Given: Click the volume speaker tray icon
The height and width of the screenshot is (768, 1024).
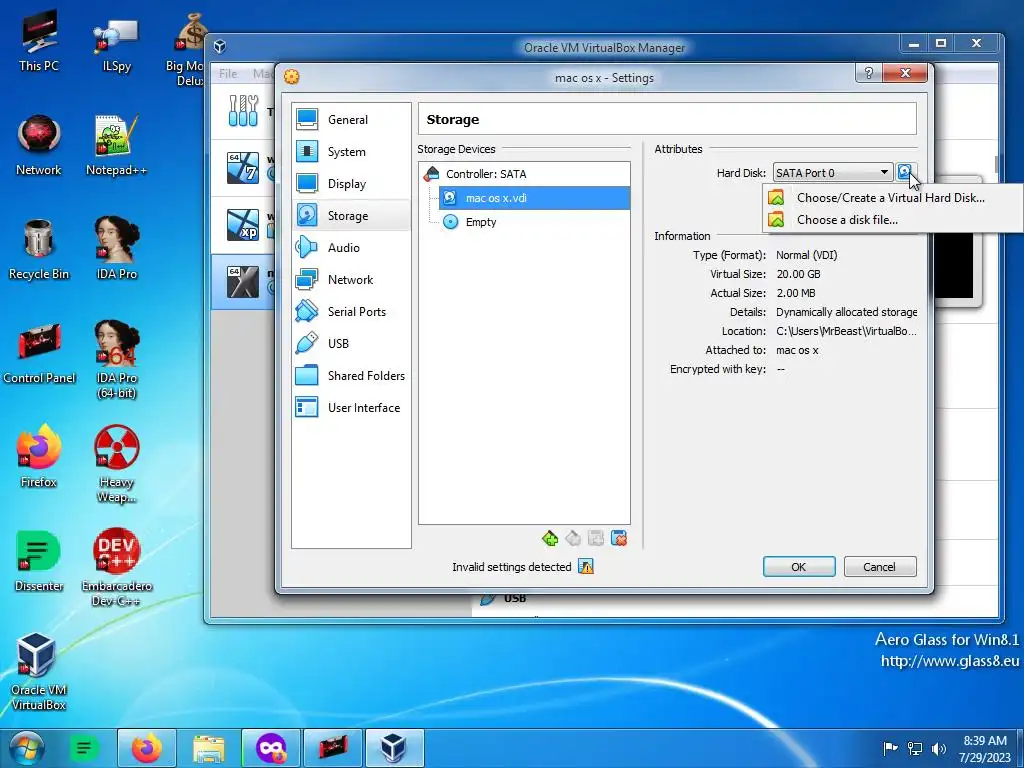Looking at the screenshot, I should pos(938,748).
